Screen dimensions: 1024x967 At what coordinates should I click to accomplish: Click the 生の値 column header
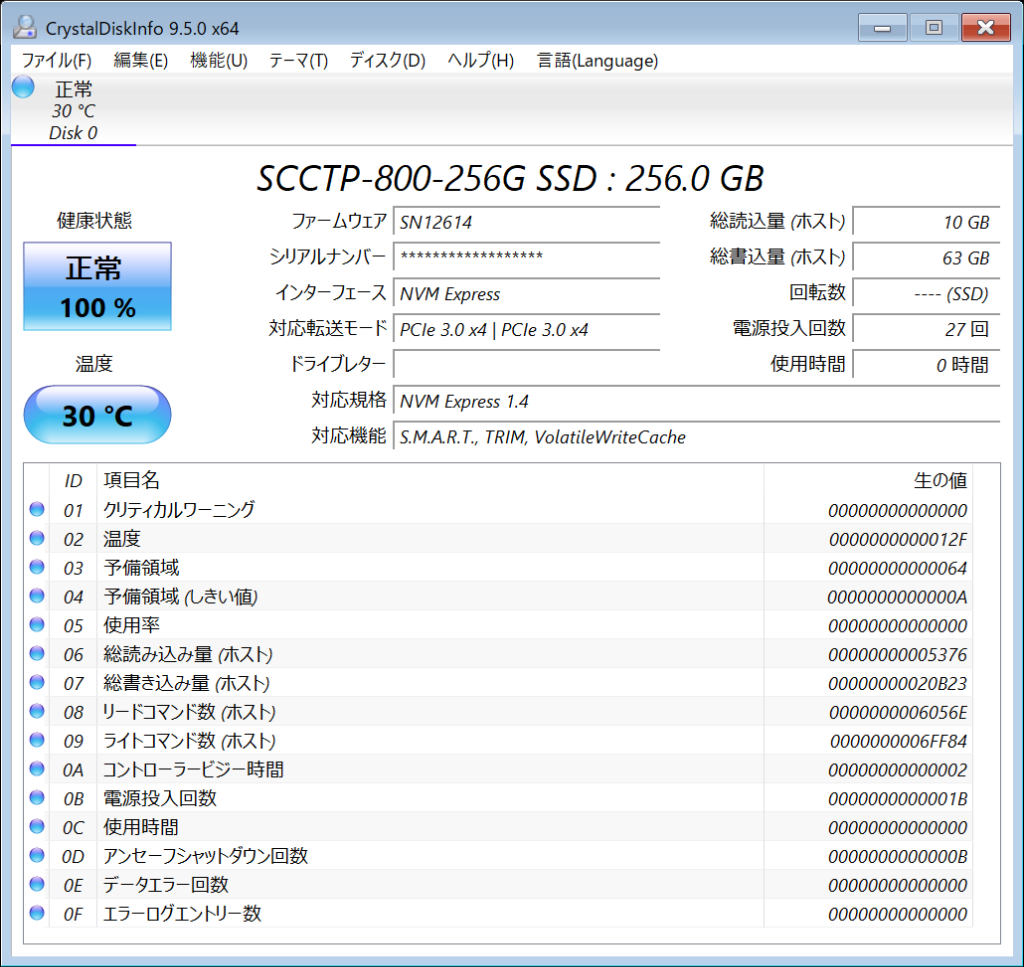(x=940, y=481)
